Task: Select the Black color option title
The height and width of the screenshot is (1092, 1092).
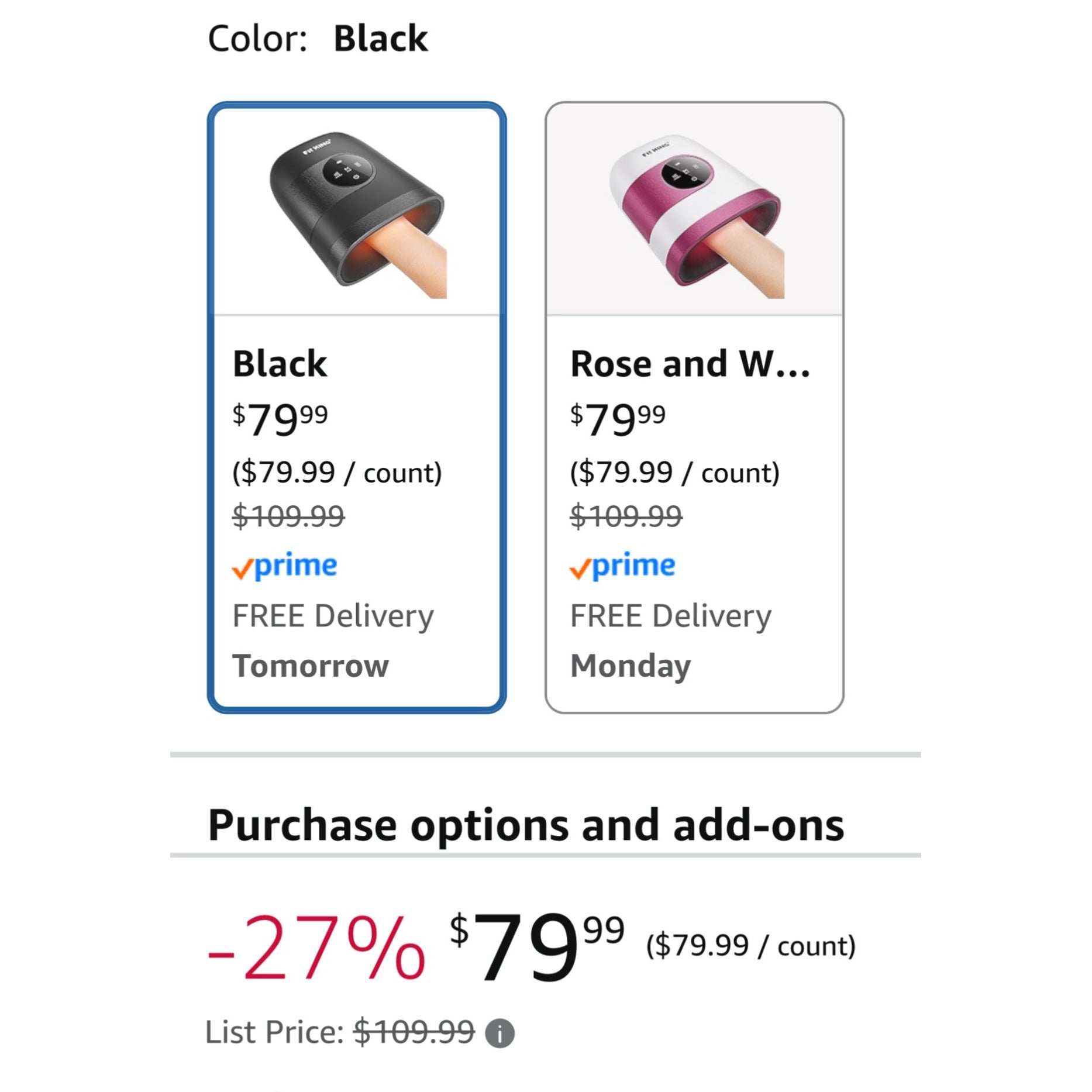Action: click(280, 364)
